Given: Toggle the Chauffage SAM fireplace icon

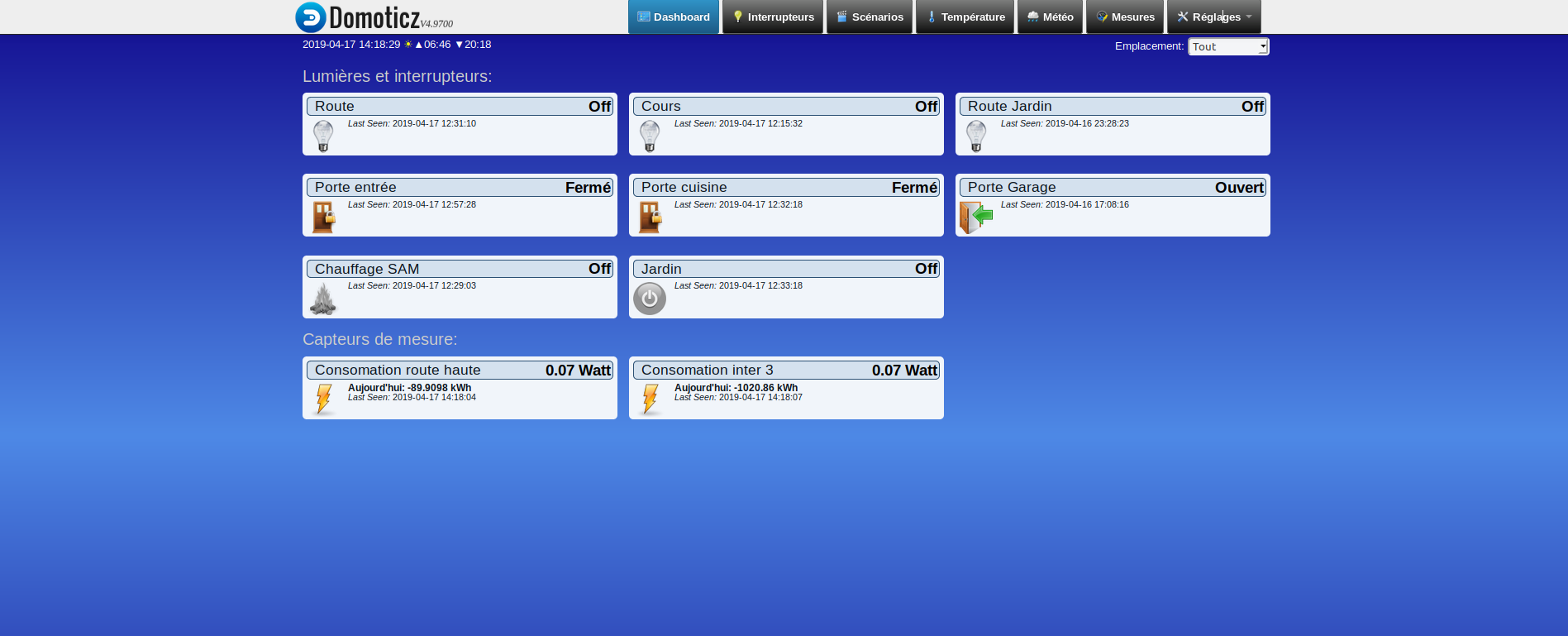Looking at the screenshot, I should (x=323, y=299).
